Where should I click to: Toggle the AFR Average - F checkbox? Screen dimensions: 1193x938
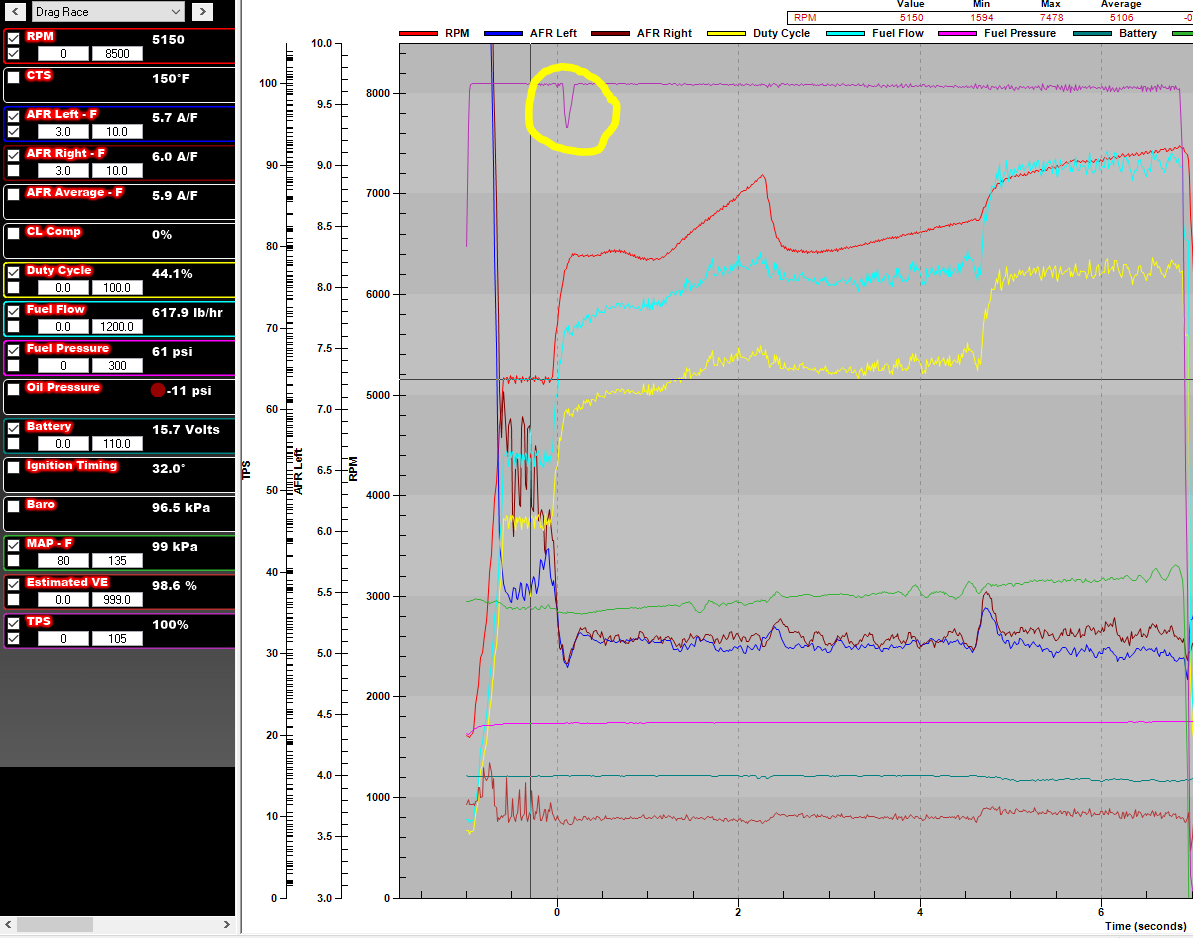(x=14, y=194)
